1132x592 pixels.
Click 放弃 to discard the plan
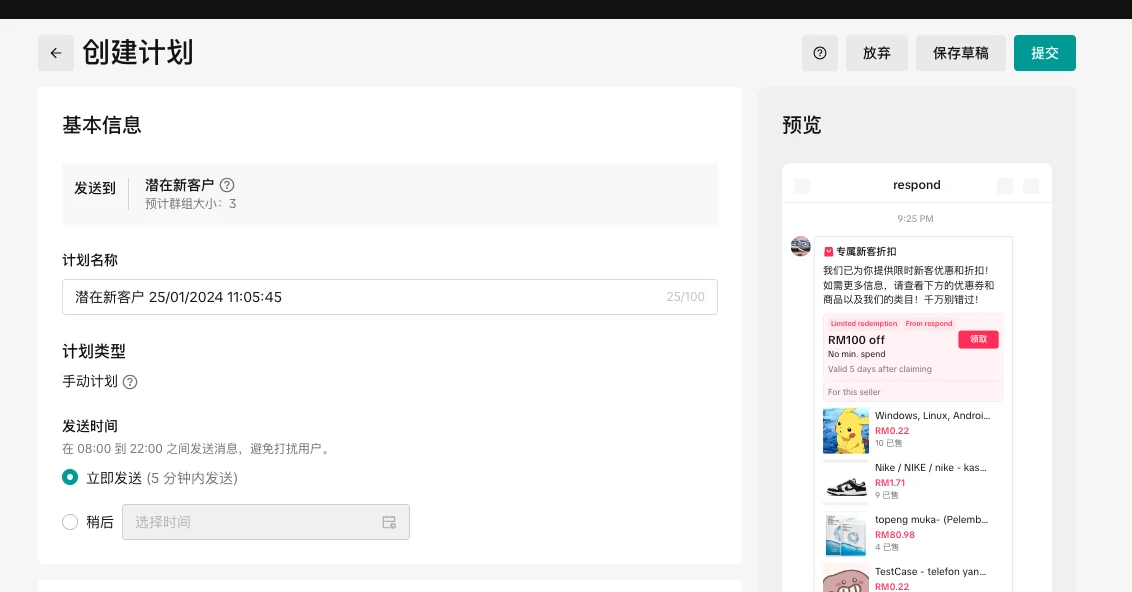pyautogui.click(x=876, y=52)
